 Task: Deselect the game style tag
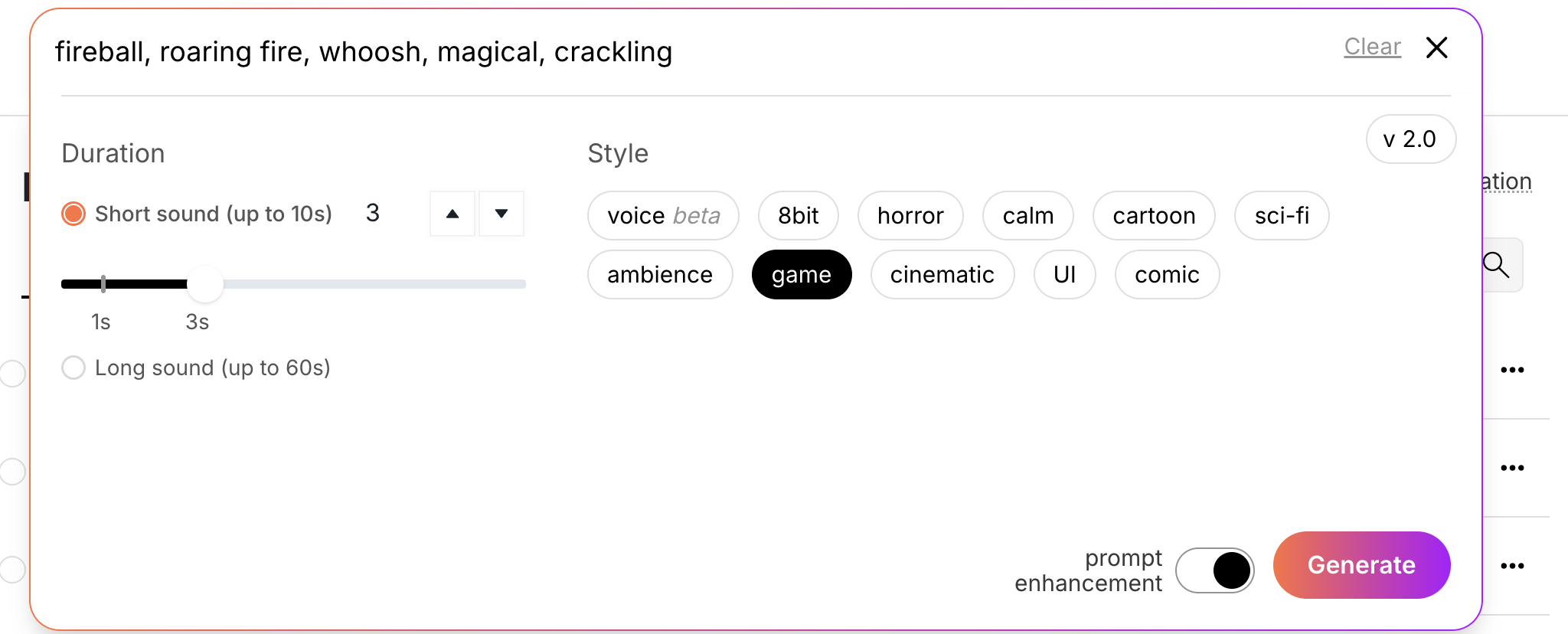(801, 275)
